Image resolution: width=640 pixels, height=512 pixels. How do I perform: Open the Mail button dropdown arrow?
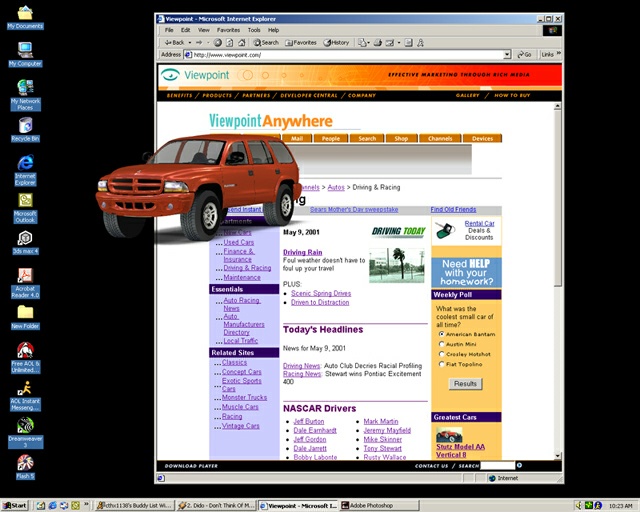tap(369, 42)
